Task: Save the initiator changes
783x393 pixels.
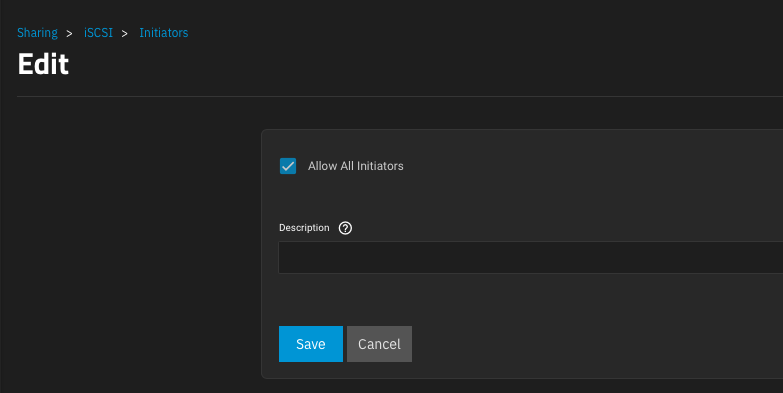Action: click(311, 344)
